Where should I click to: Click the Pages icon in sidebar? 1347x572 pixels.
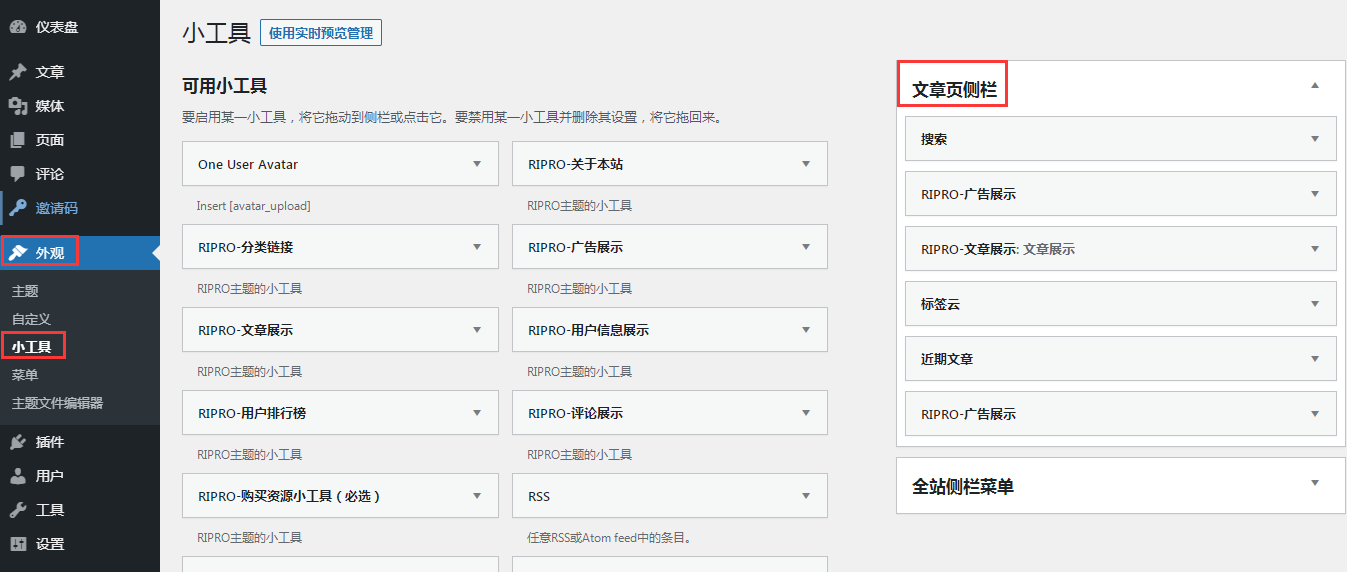point(18,140)
